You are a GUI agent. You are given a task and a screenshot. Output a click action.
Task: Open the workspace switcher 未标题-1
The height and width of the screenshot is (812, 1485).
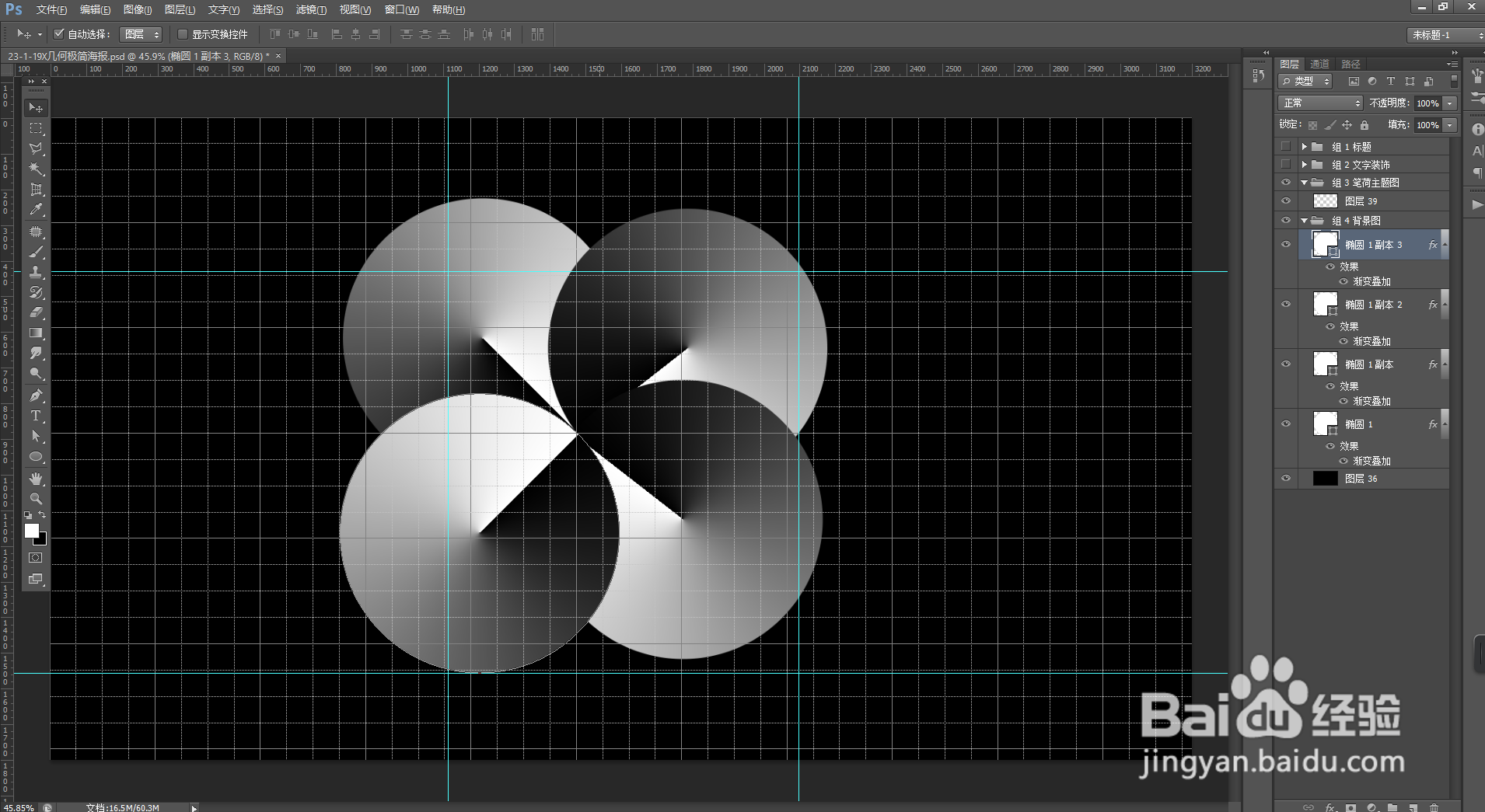[1445, 35]
